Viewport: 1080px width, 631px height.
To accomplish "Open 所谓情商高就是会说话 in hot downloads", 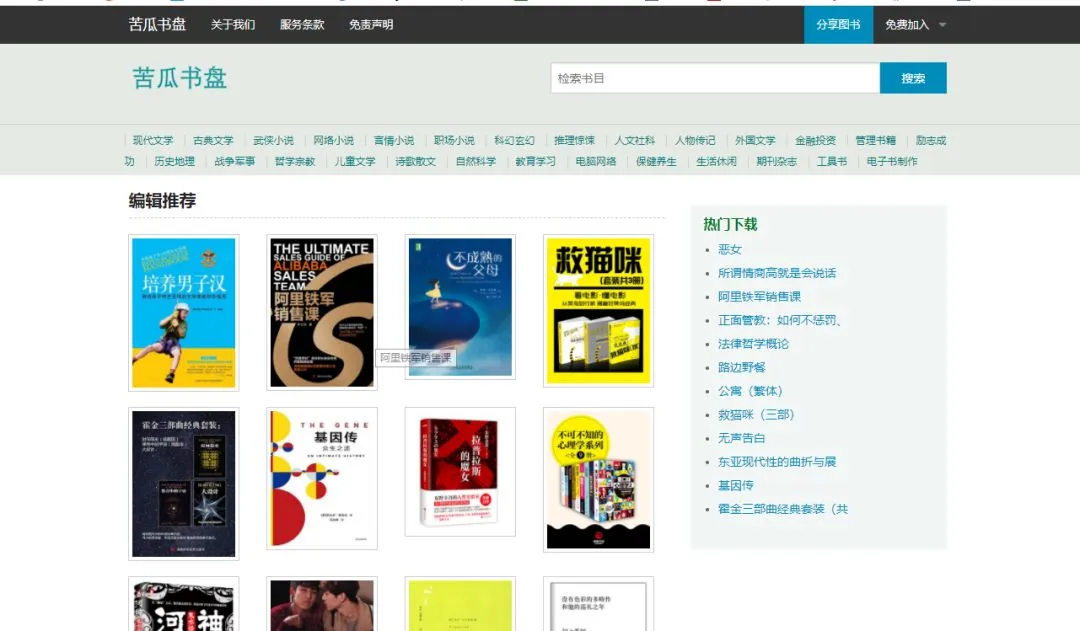I will coord(777,273).
